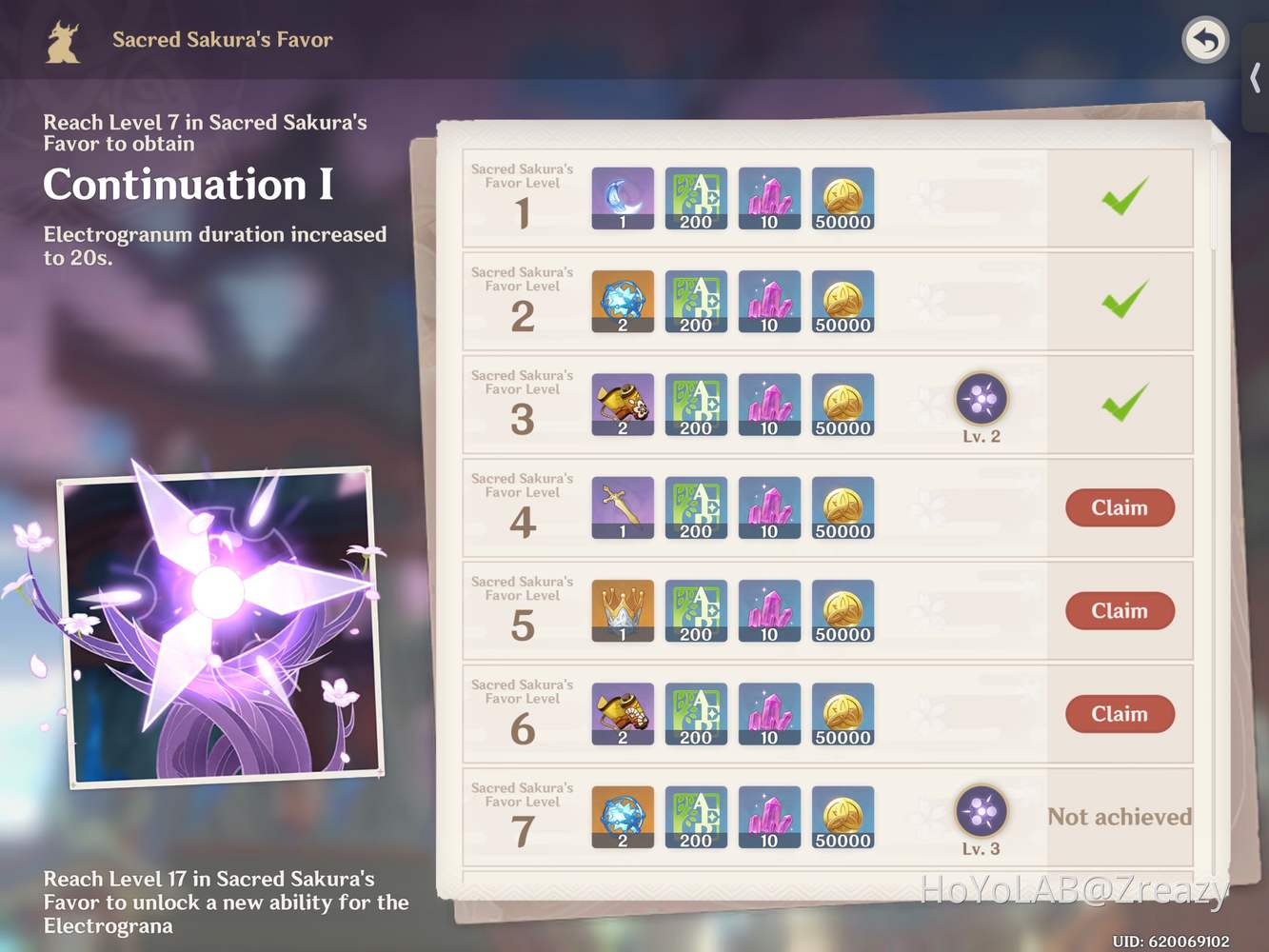
Task: Select the Sacred Sakura's Favor Level 7 row
Action: pos(827,817)
